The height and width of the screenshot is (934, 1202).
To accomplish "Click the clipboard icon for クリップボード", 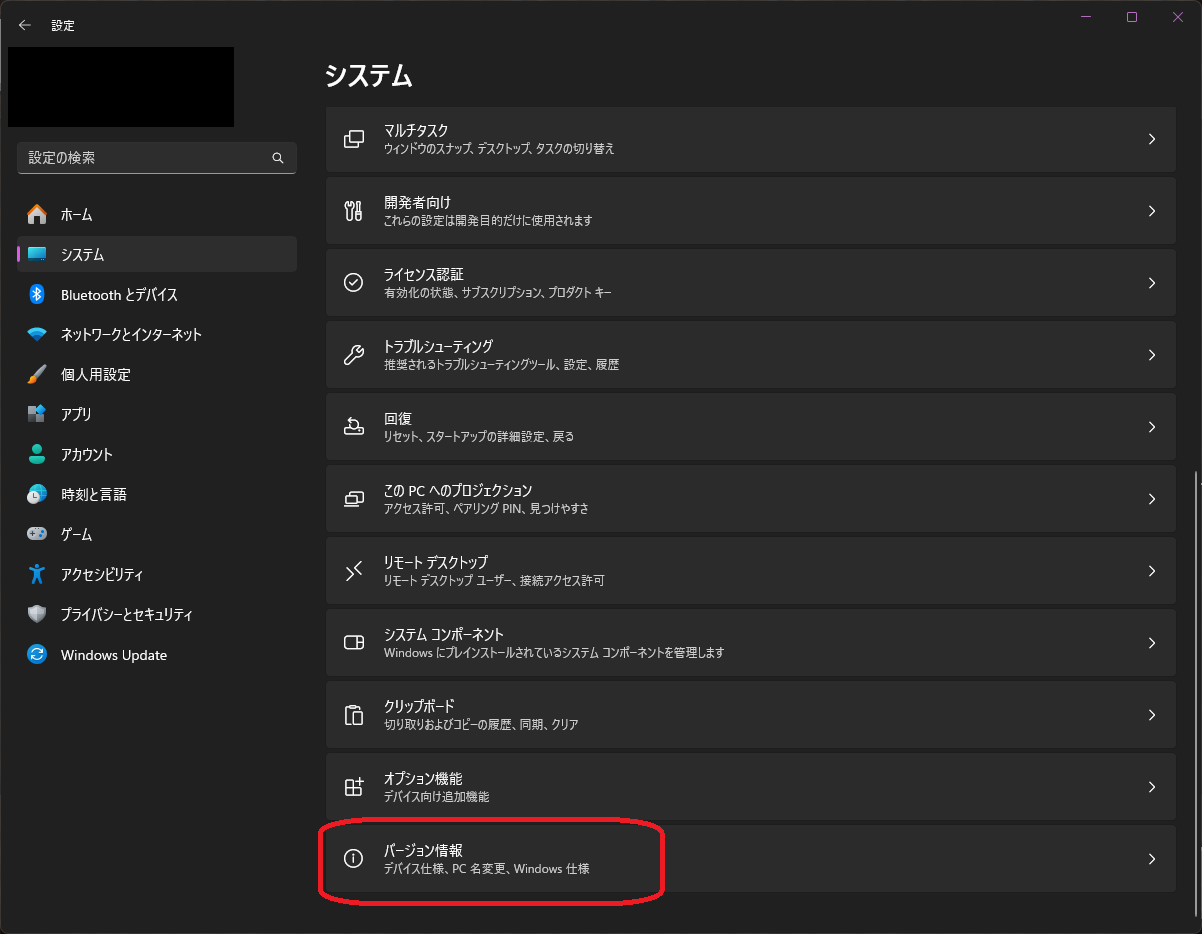I will [353, 715].
